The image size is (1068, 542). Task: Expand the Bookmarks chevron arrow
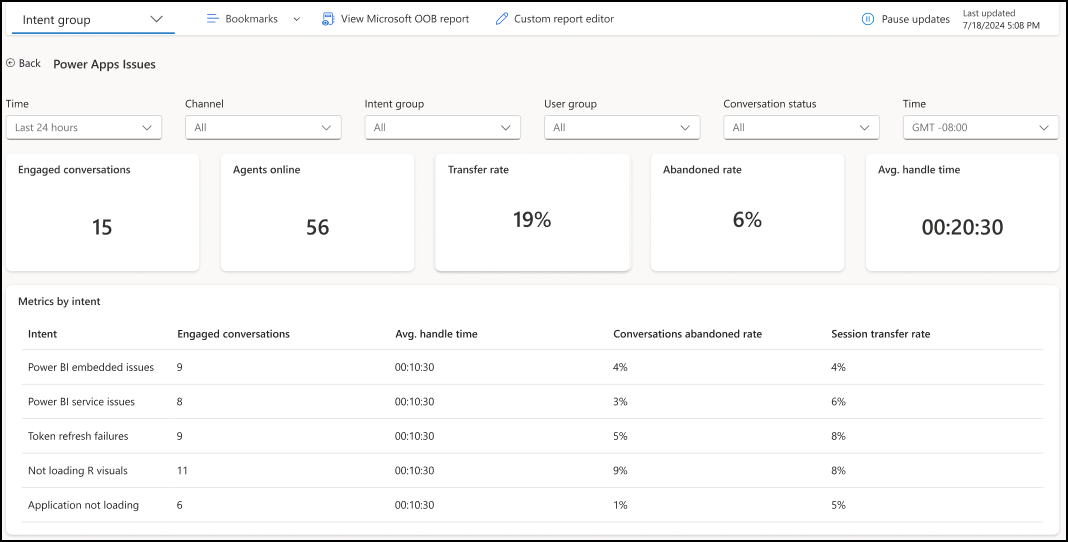point(296,19)
